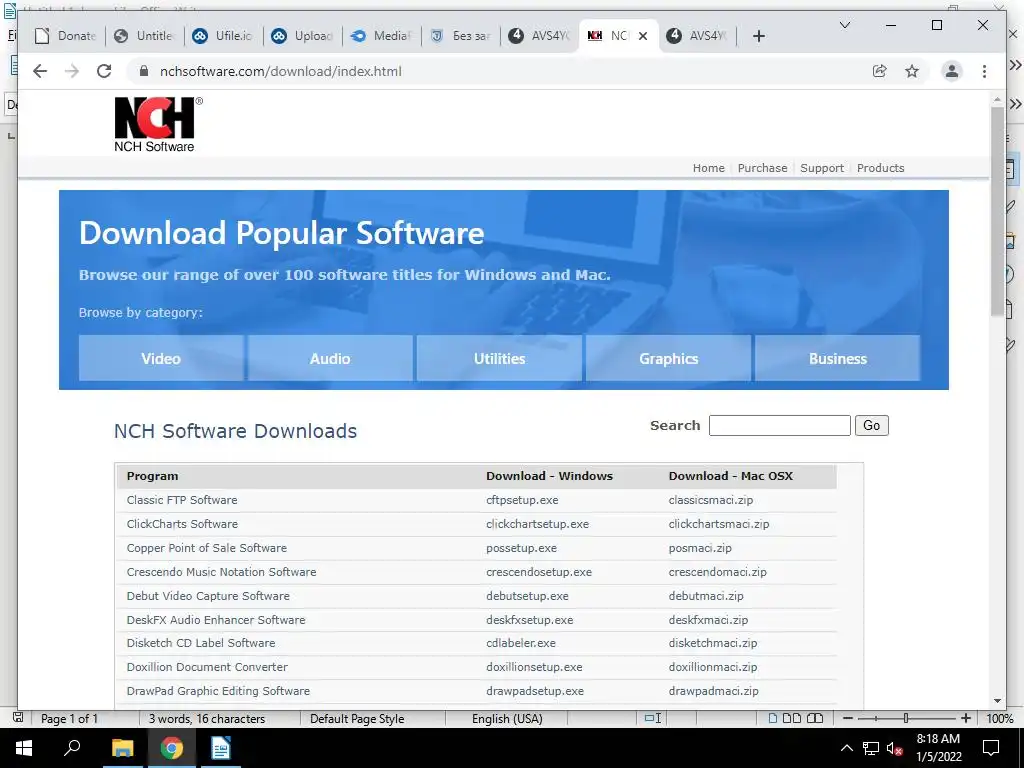Viewport: 1024px width, 768px height.
Task: Click the Writer document save status icon
Action: 18,718
